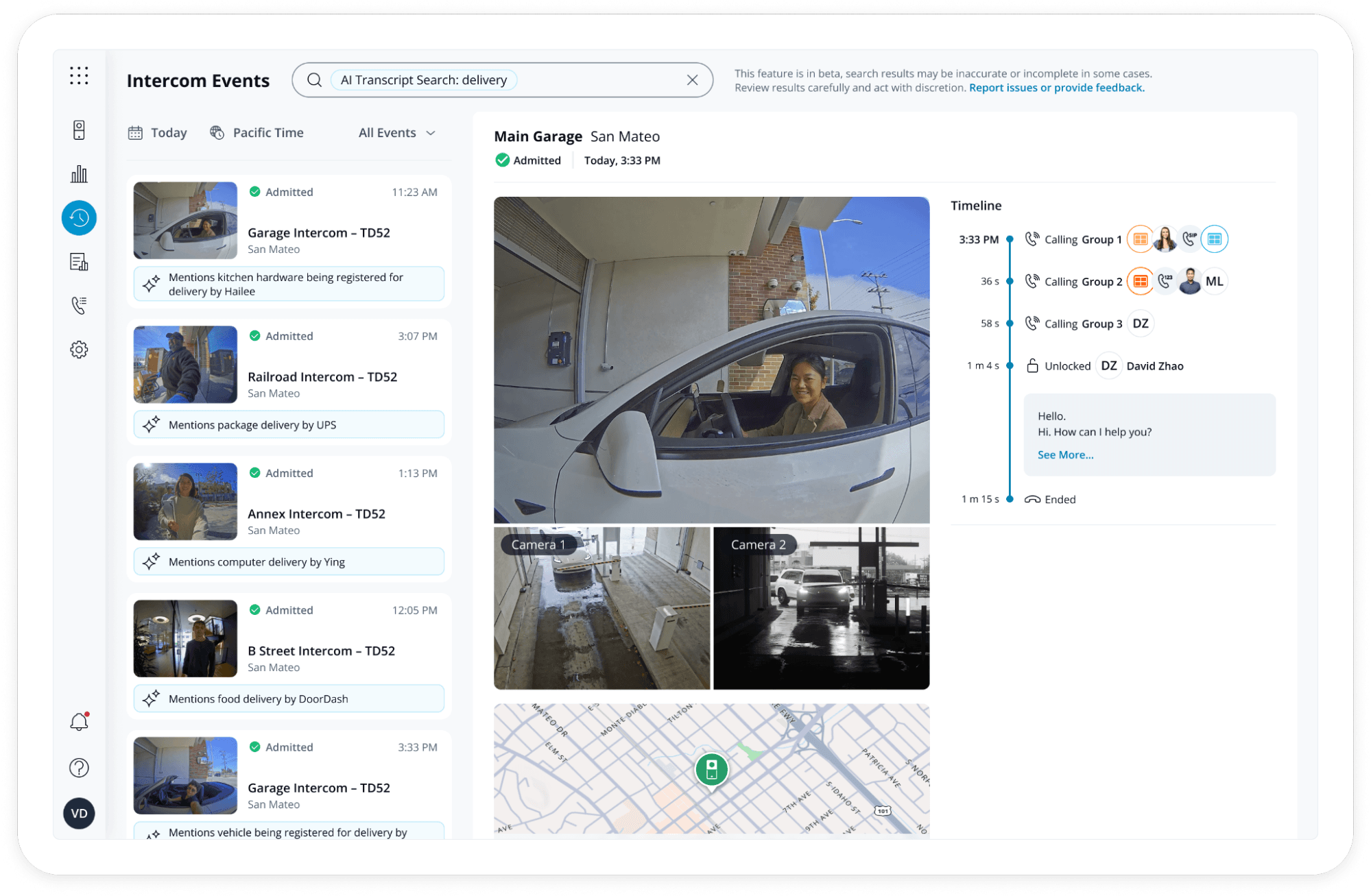
Task: Clear the AI Transcript Search field
Action: point(692,80)
